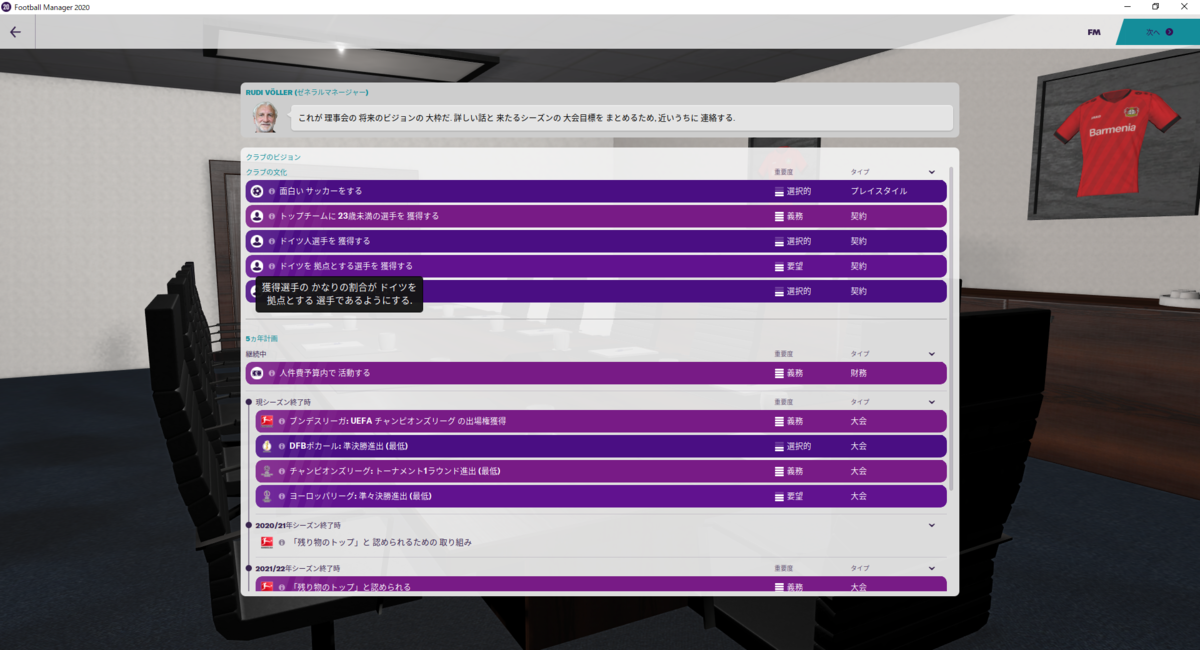Select the 面白いサッカーをする row
The image size is (1200, 650).
[596, 191]
